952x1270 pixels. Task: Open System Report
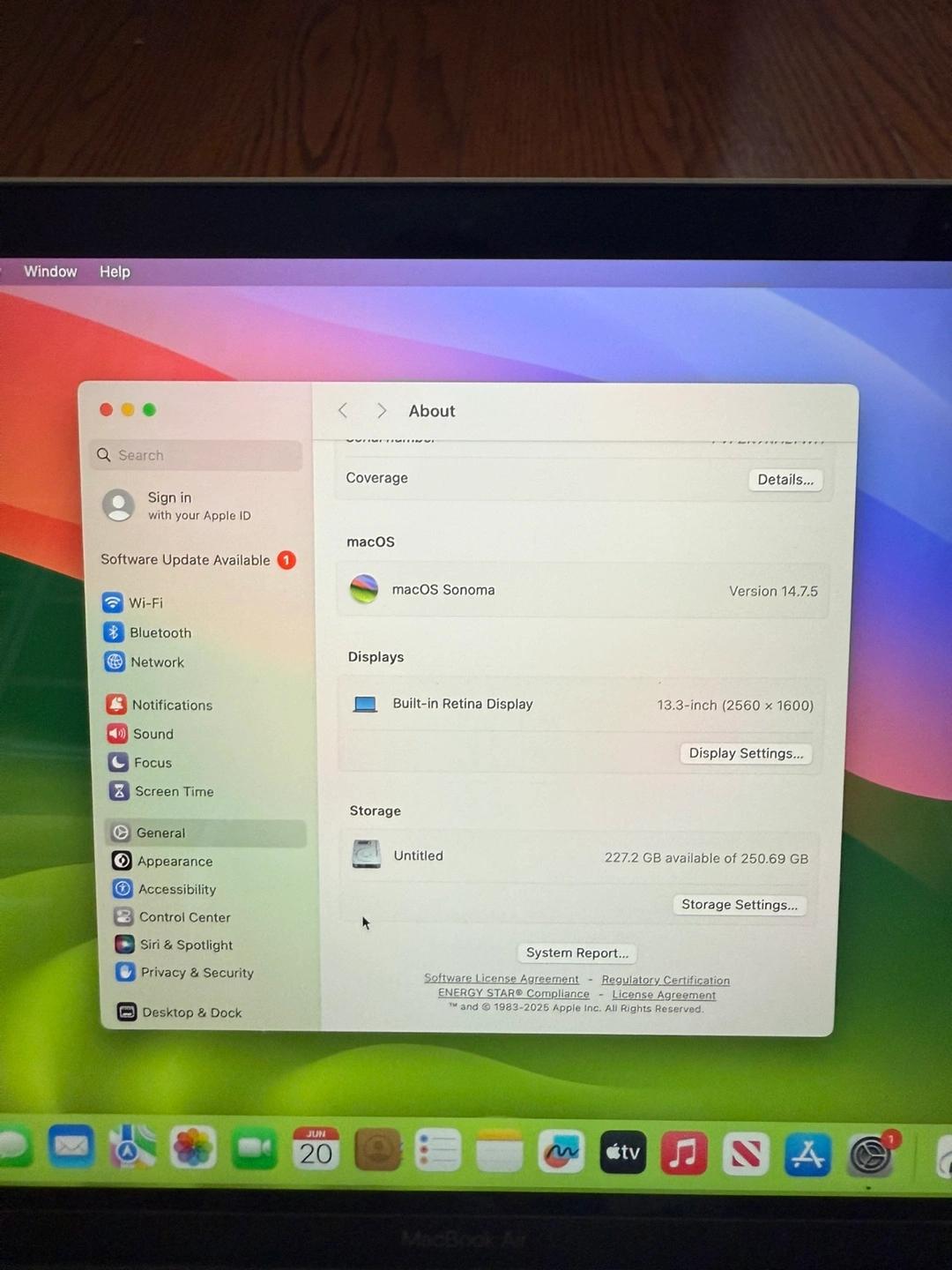[577, 953]
